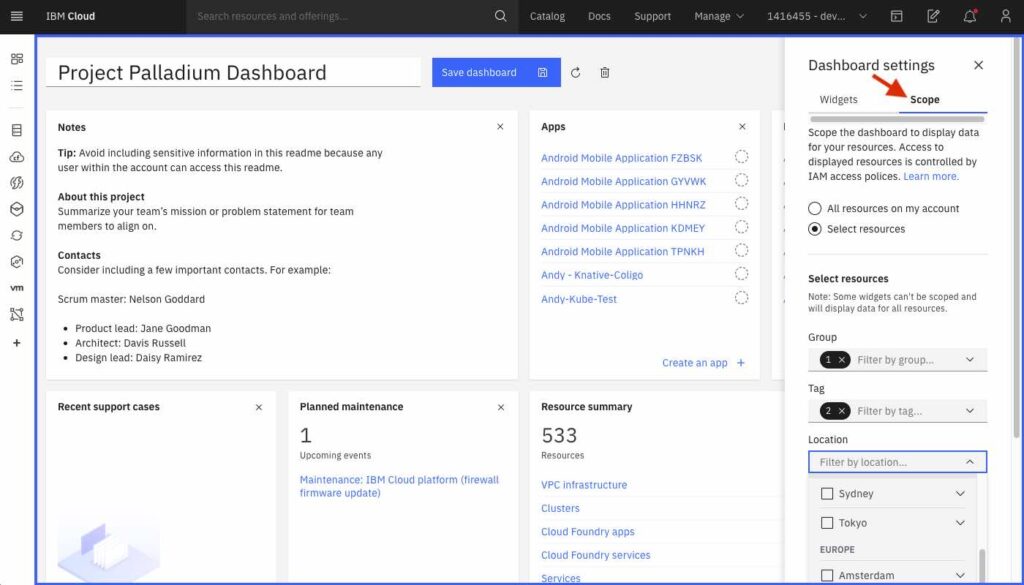Choose the Select resources radio option

pyautogui.click(x=814, y=229)
